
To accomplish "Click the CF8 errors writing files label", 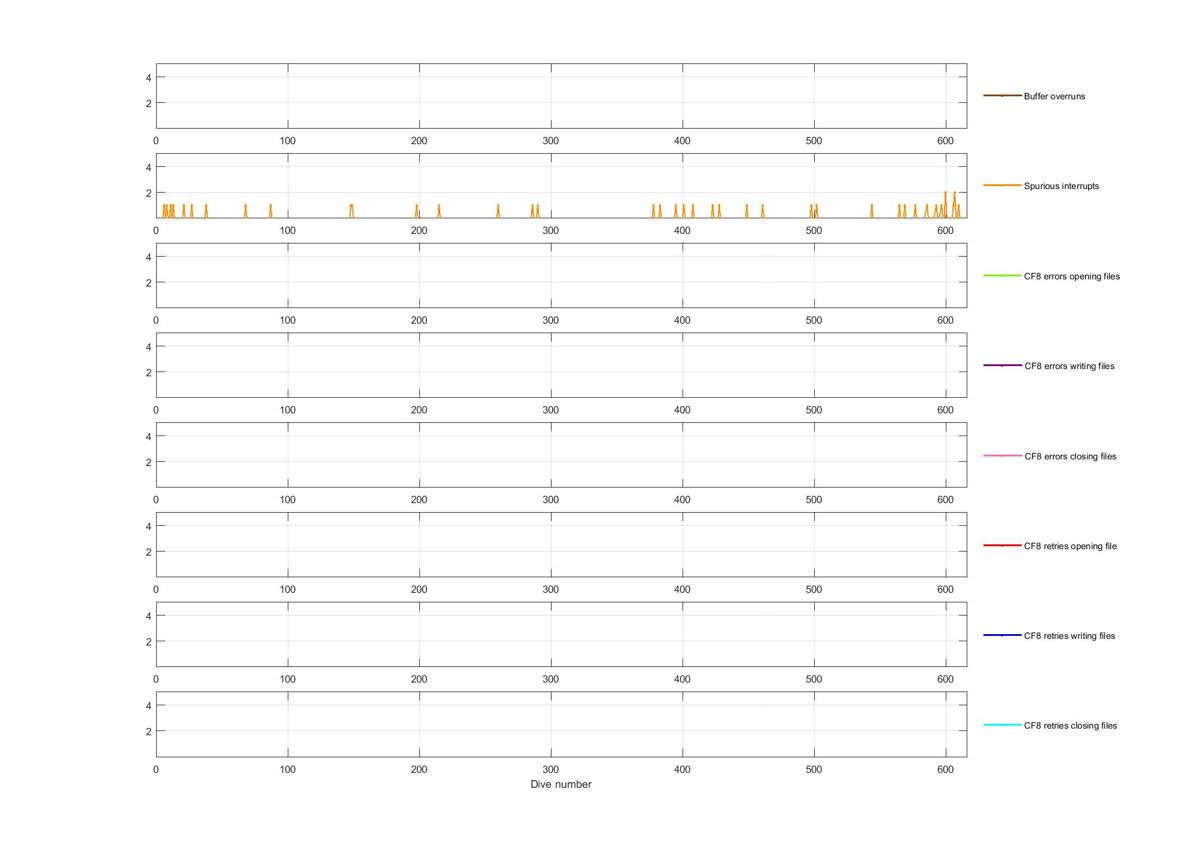I will [1069, 366].
